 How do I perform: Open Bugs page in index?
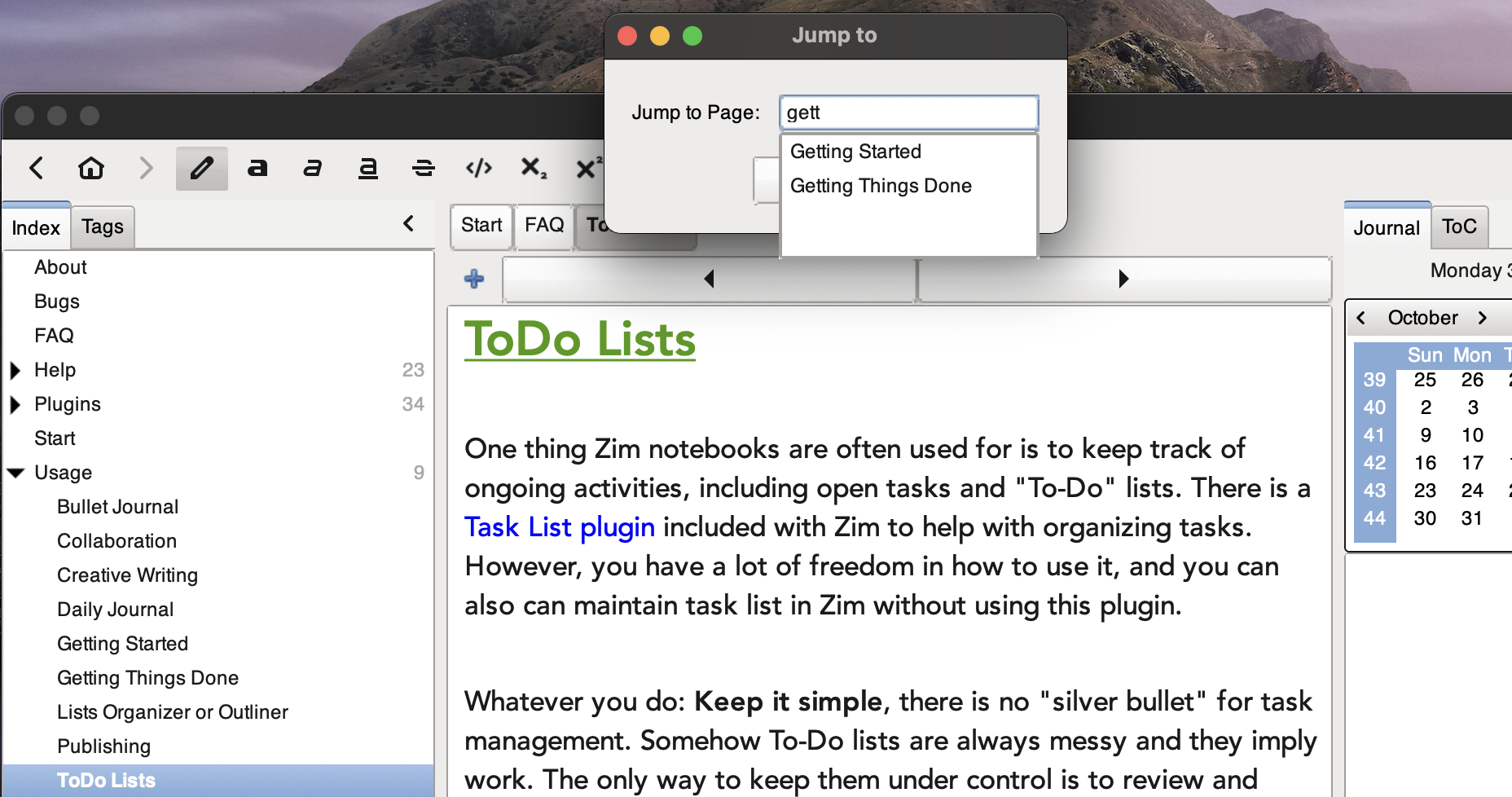click(x=57, y=302)
